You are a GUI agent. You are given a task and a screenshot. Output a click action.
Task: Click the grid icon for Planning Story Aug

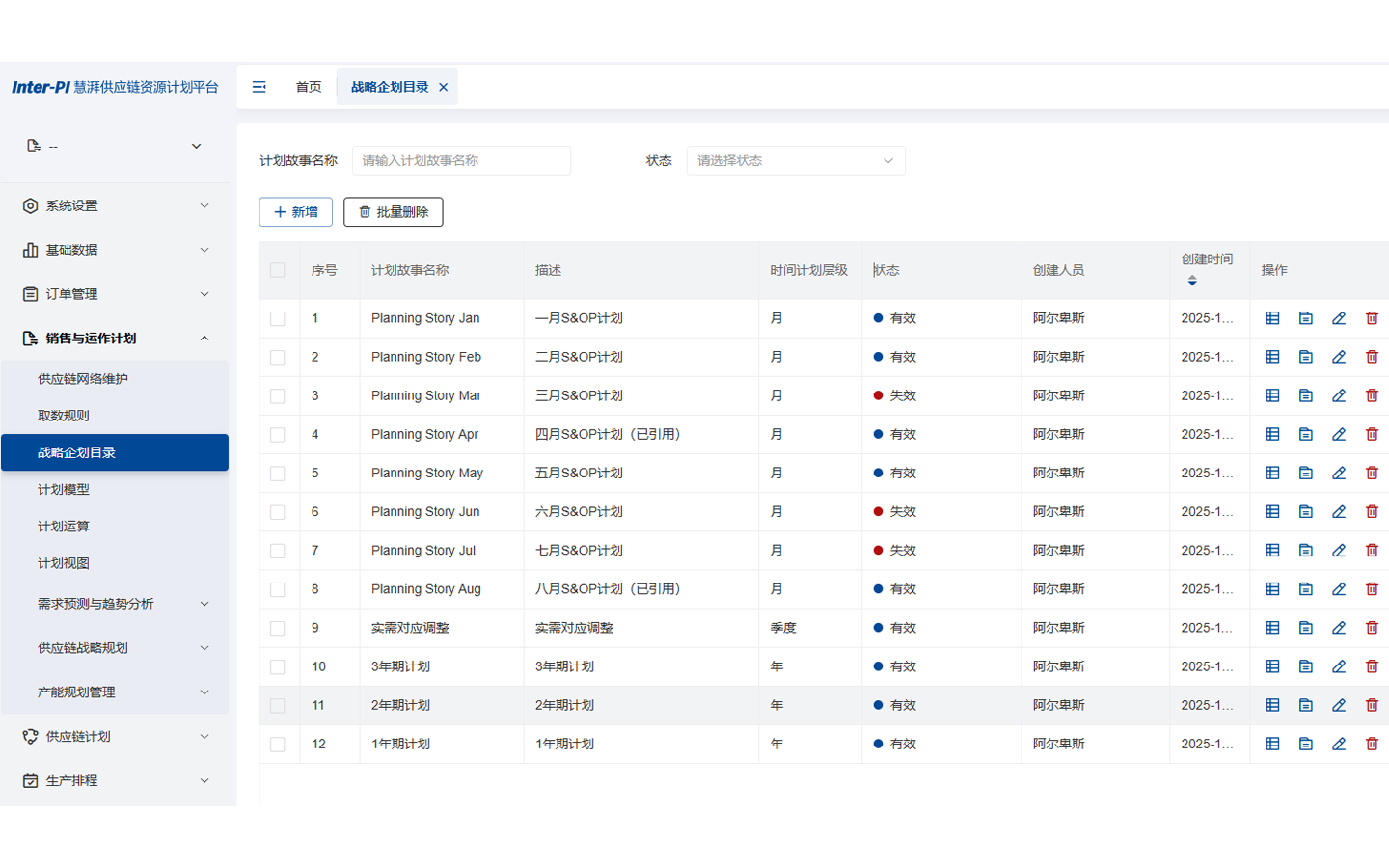[x=1272, y=588]
